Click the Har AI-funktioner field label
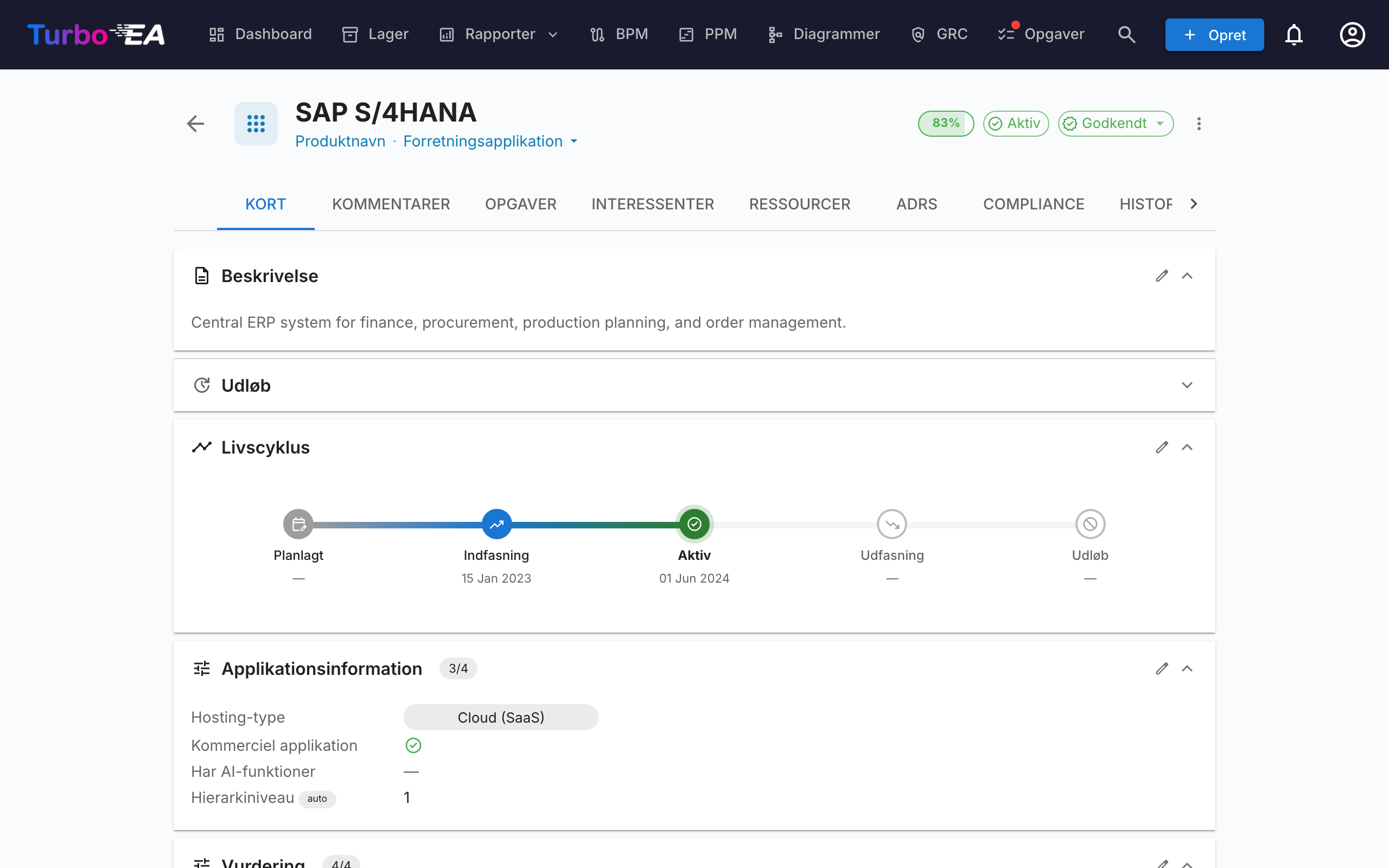The image size is (1389, 868). 253,771
